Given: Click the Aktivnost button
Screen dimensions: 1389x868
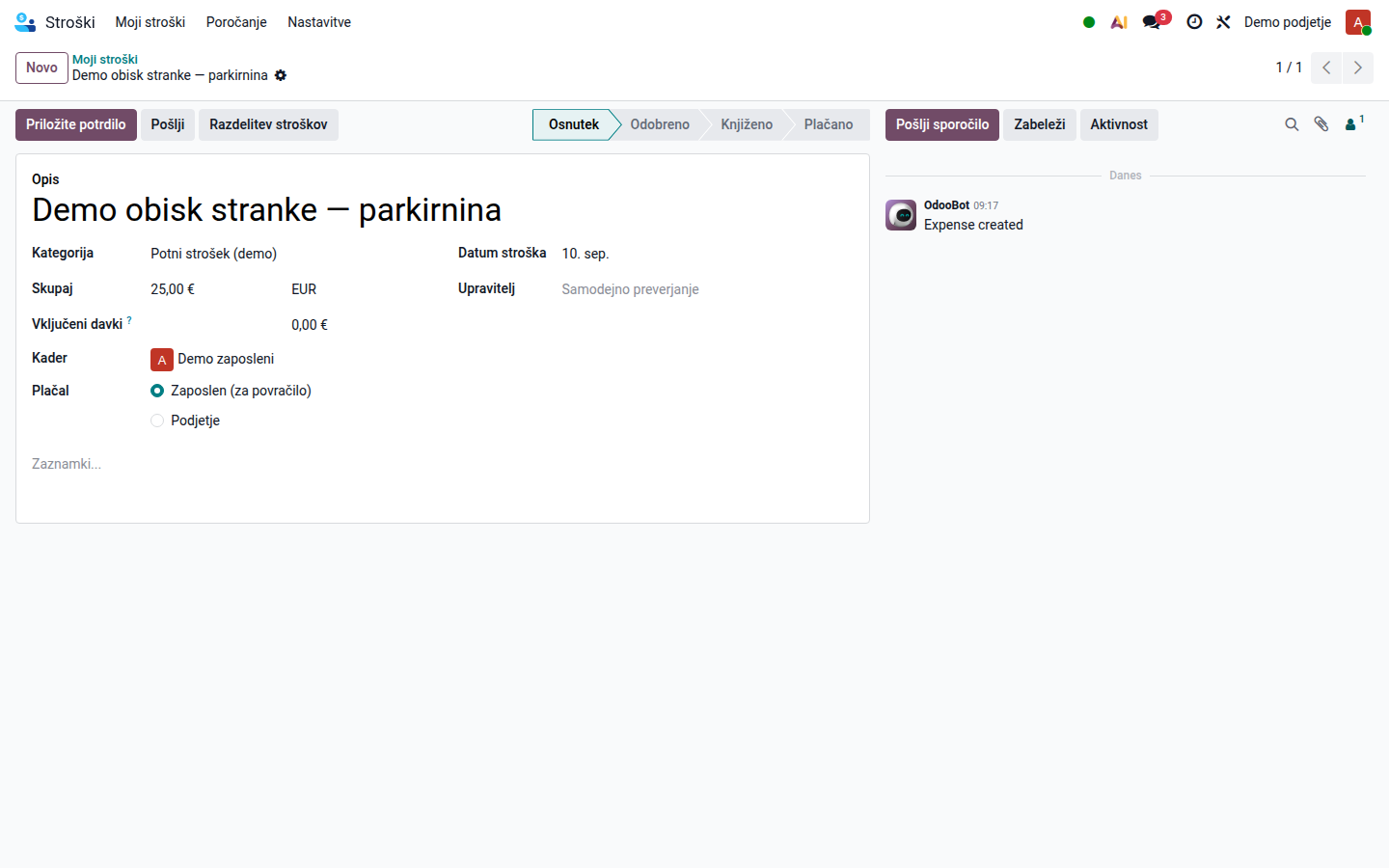Looking at the screenshot, I should (x=1119, y=124).
